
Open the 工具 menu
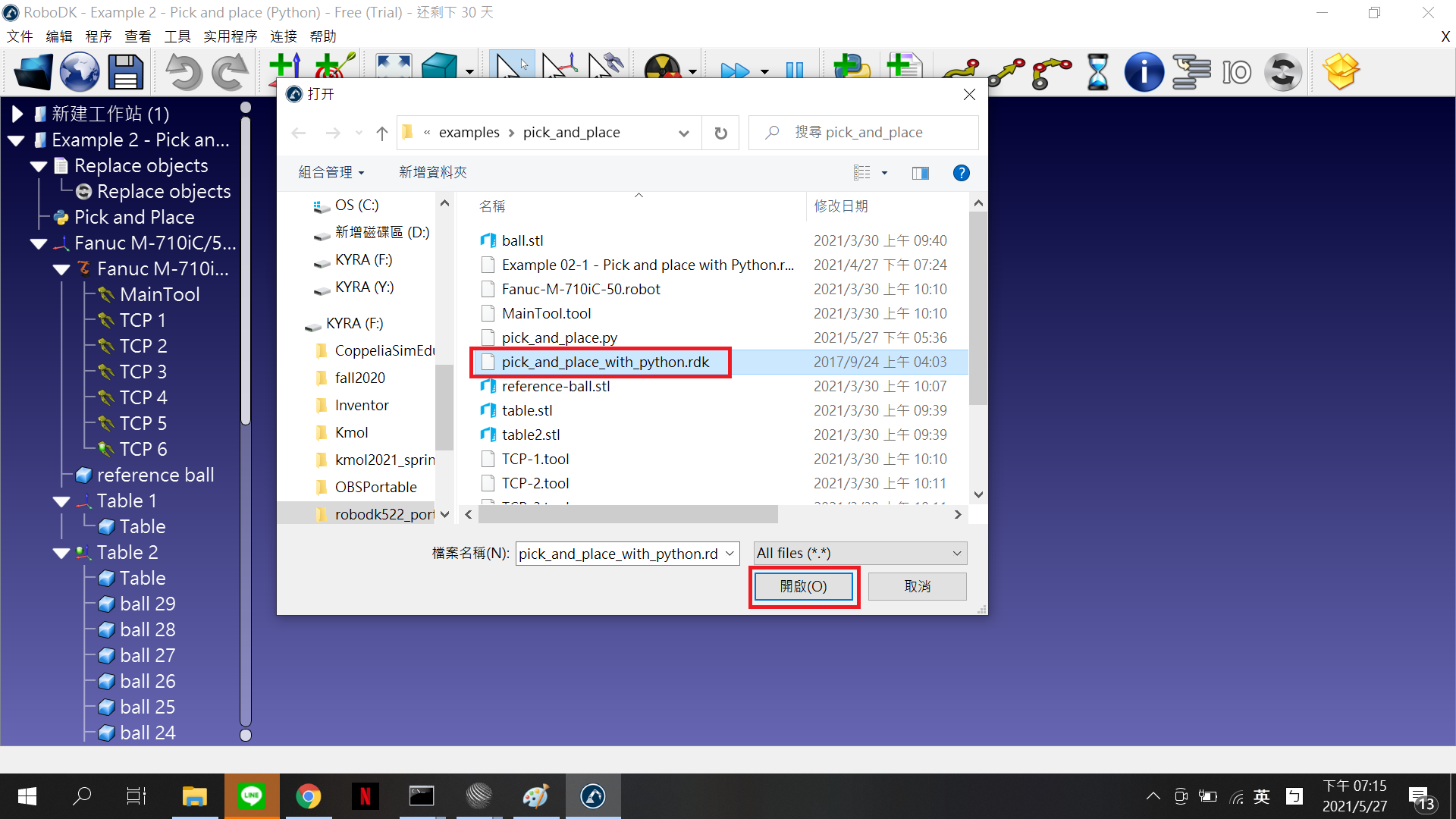[177, 36]
